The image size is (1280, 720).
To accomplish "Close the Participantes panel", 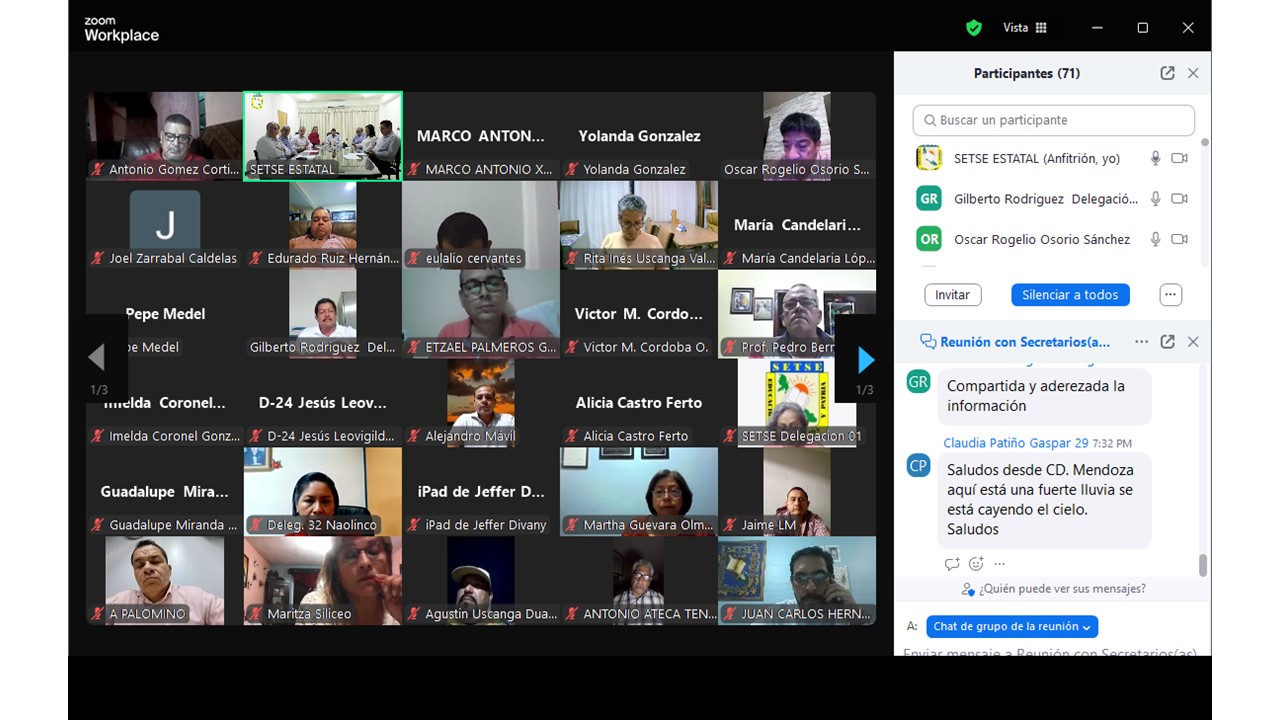I will click(x=1193, y=73).
